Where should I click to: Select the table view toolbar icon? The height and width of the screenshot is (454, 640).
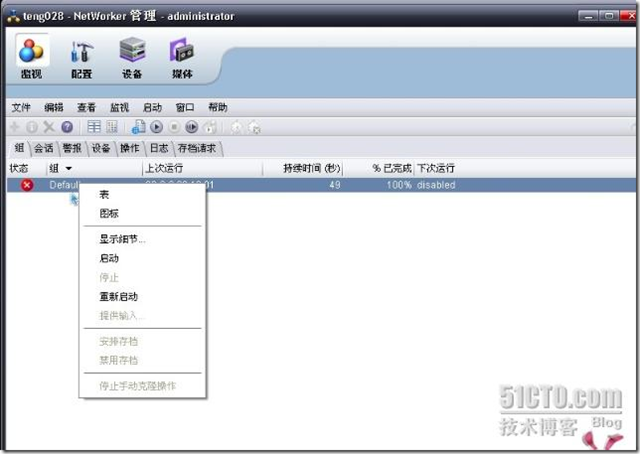94,127
